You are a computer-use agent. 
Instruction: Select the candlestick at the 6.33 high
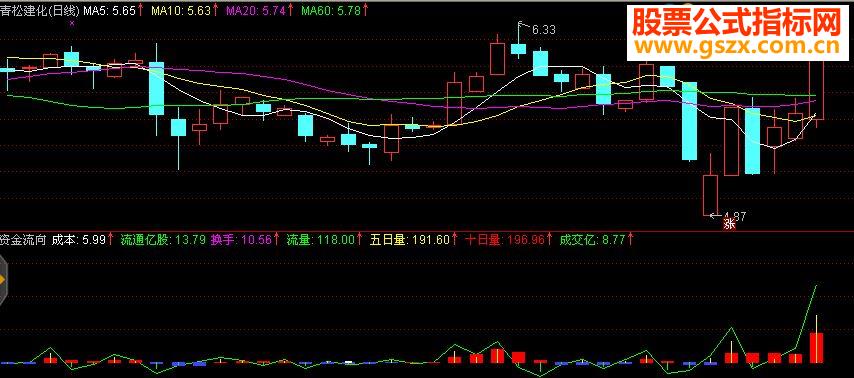[518, 41]
